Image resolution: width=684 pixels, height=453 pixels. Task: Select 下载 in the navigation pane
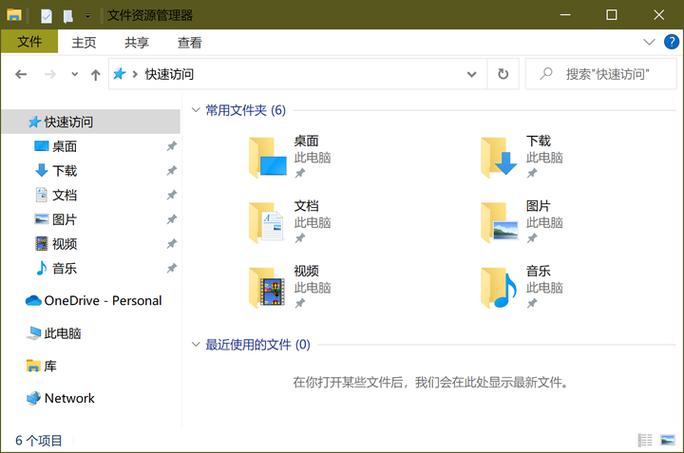click(65, 171)
